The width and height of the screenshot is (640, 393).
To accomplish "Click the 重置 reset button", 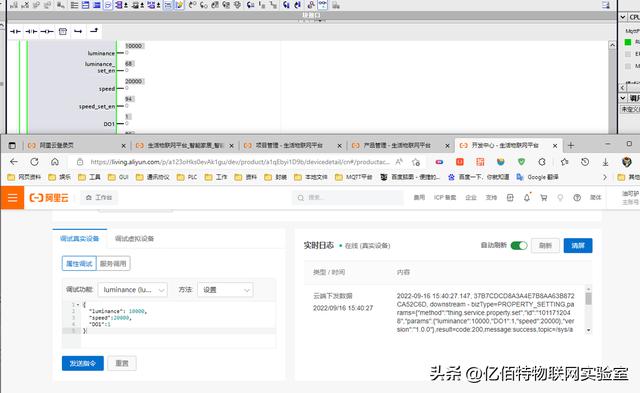I will click(x=122, y=363).
